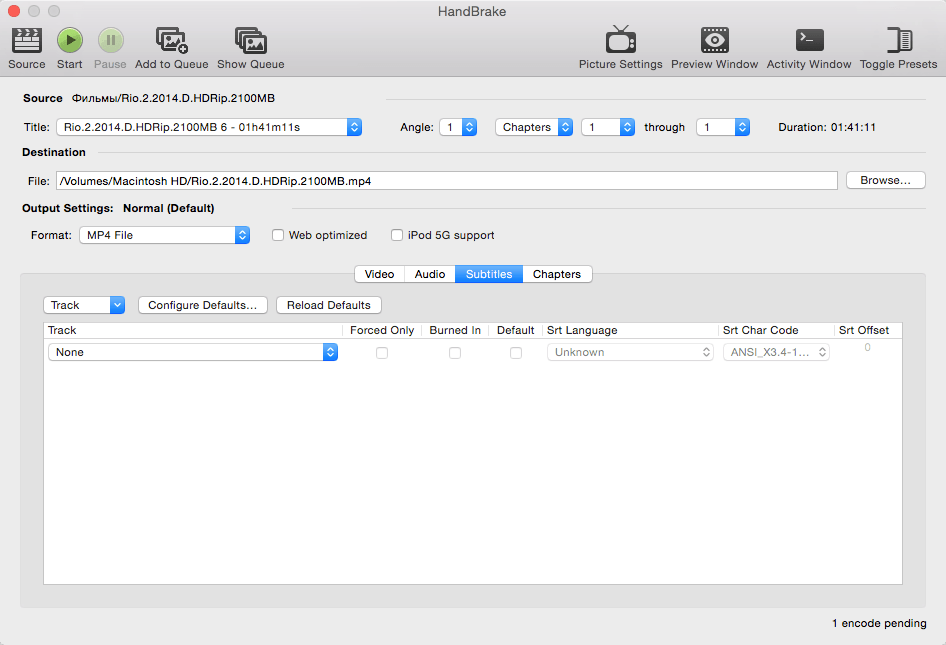Click the Forced Only column header

(x=382, y=330)
